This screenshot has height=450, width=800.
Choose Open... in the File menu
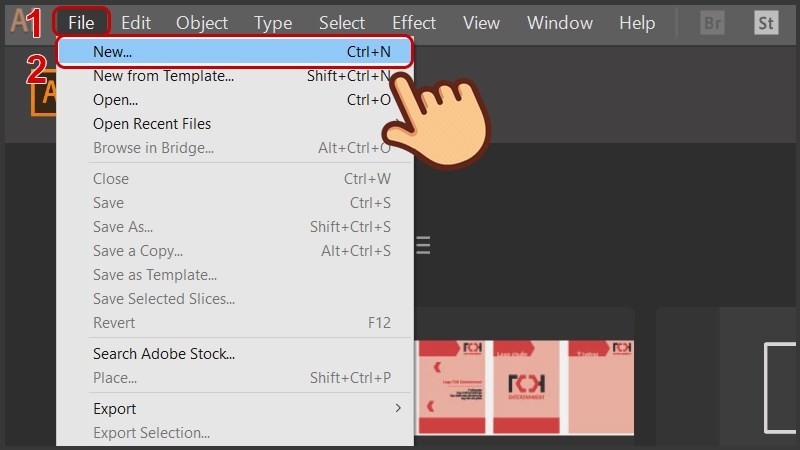115,100
